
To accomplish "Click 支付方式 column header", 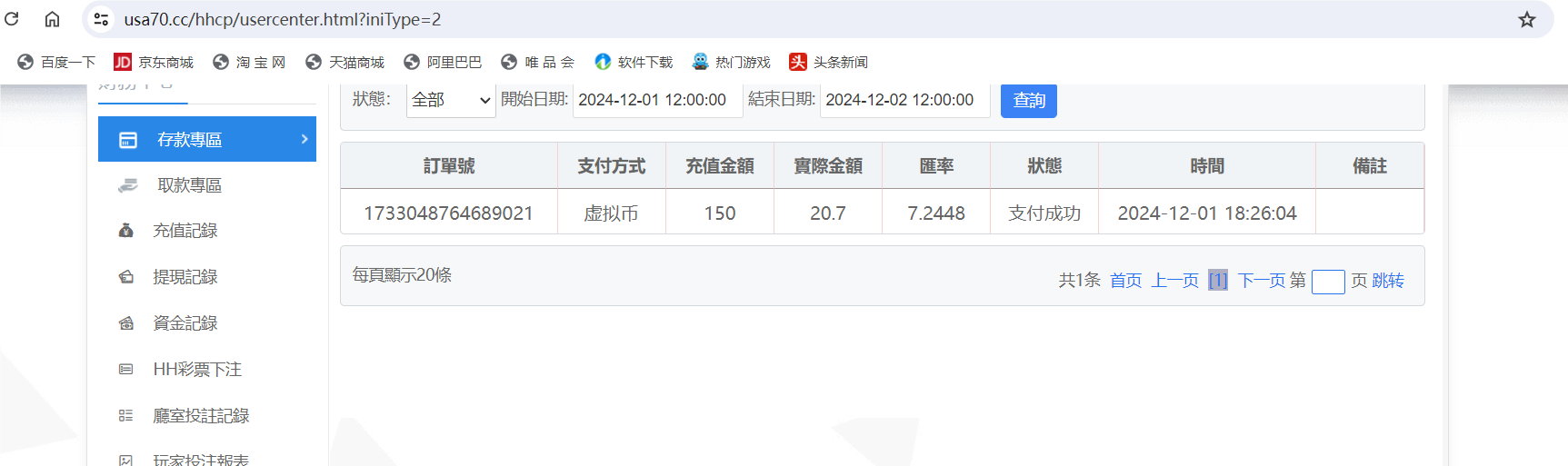I will click(x=611, y=166).
